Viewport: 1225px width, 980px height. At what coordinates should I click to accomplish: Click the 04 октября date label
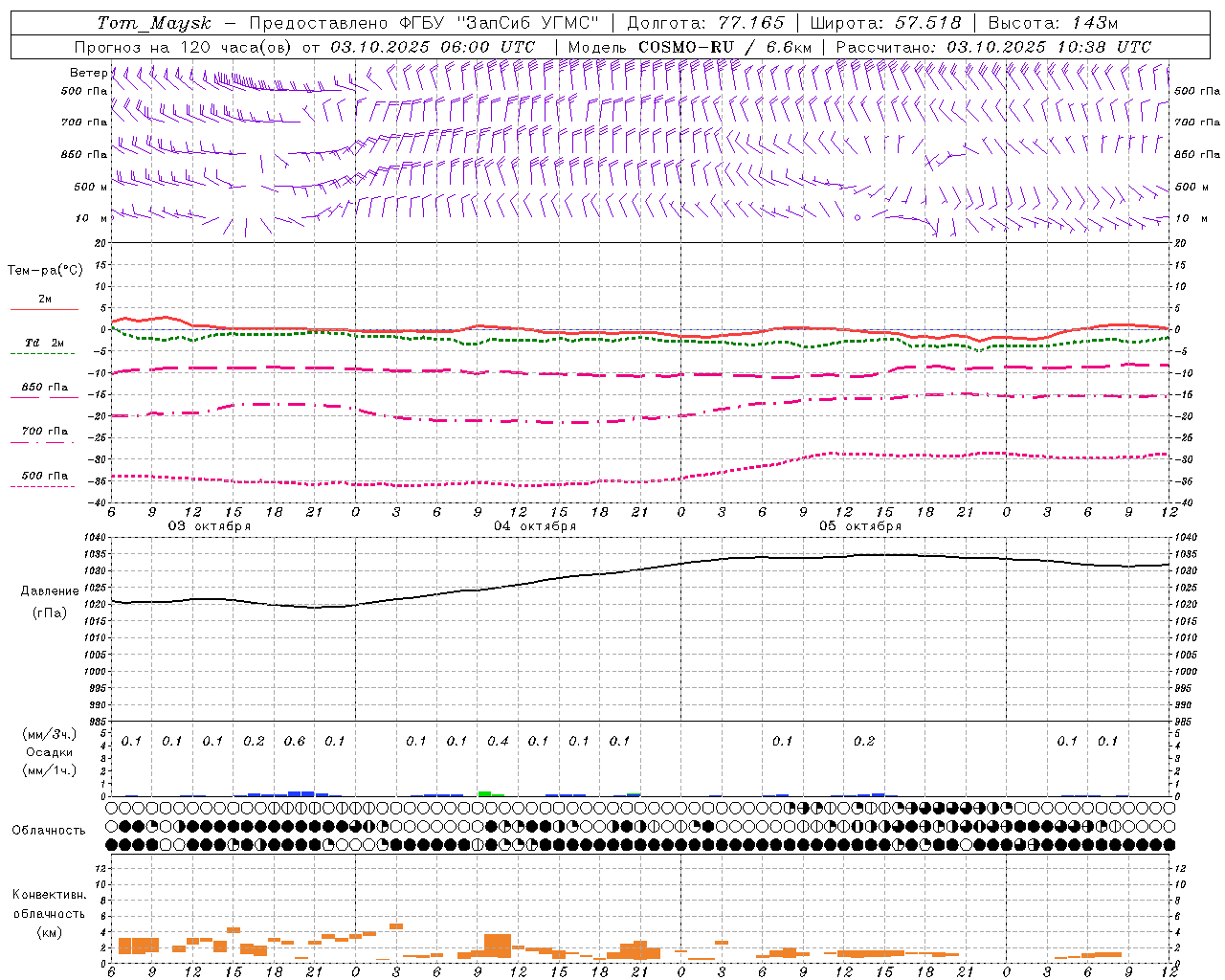[x=535, y=526]
